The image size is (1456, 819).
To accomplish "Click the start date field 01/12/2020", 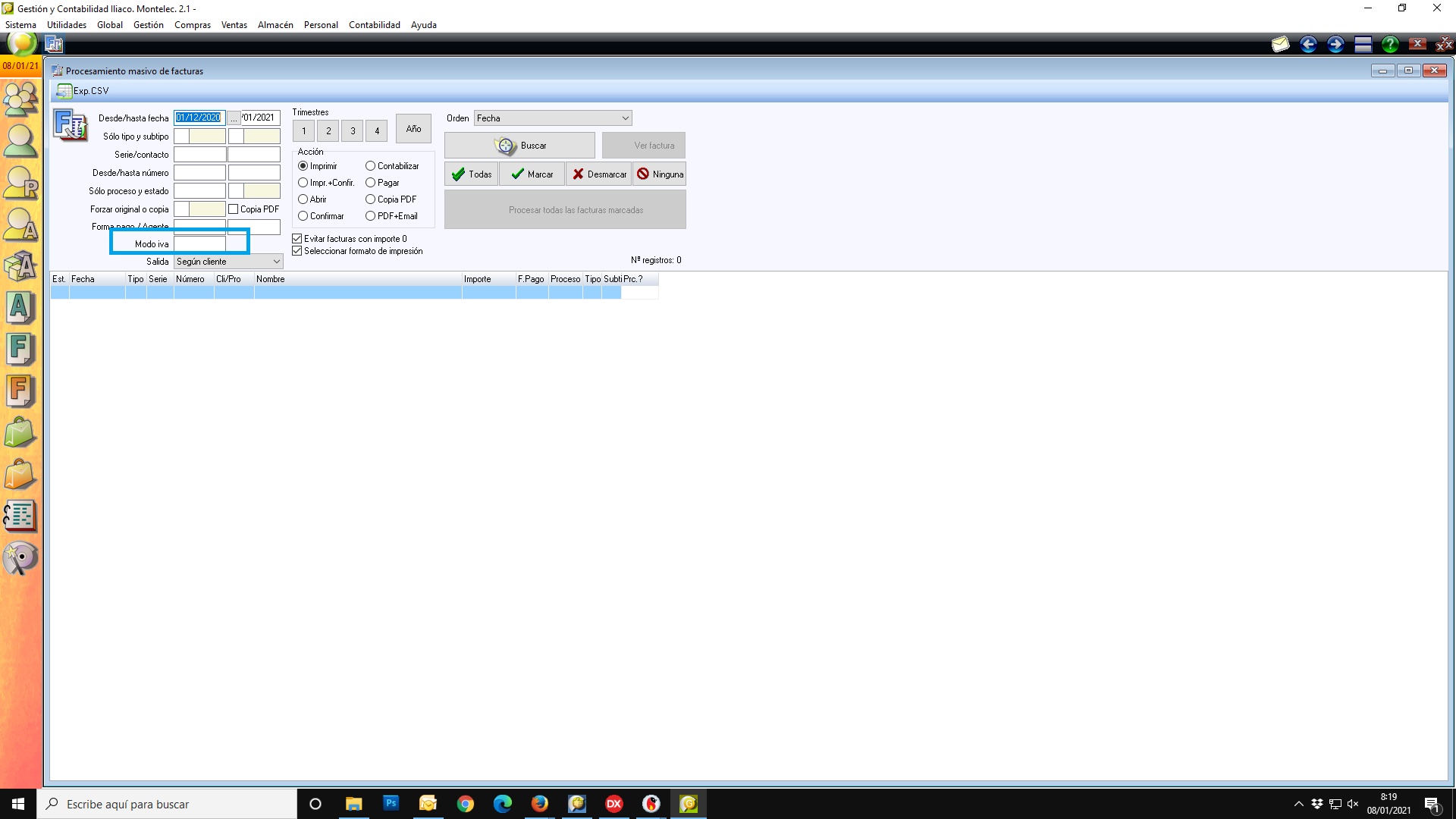I will pos(199,118).
